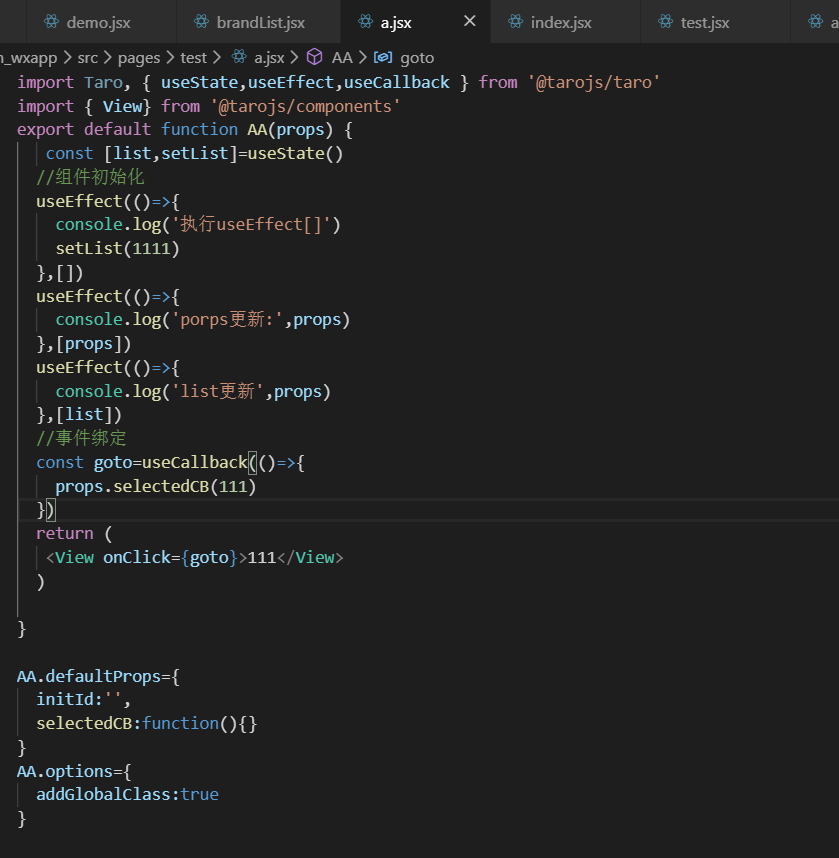Click the goto breadcrumb label
839x858 pixels.
coord(416,57)
